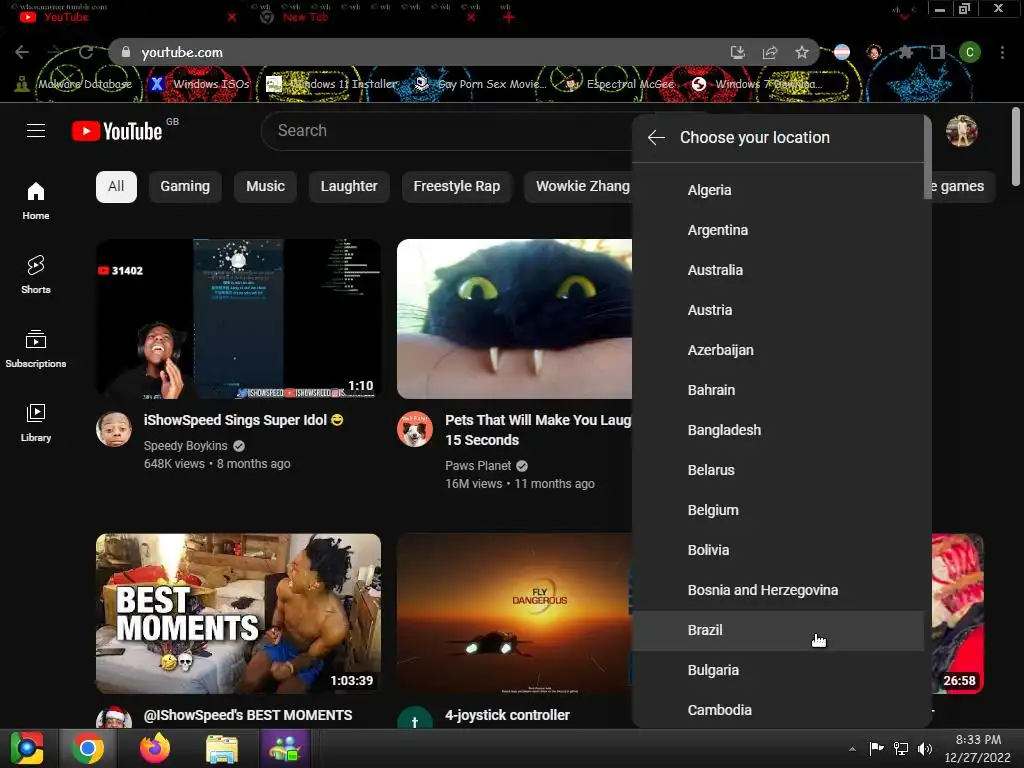
Task: Choose Cambodia as location
Action: click(778, 710)
